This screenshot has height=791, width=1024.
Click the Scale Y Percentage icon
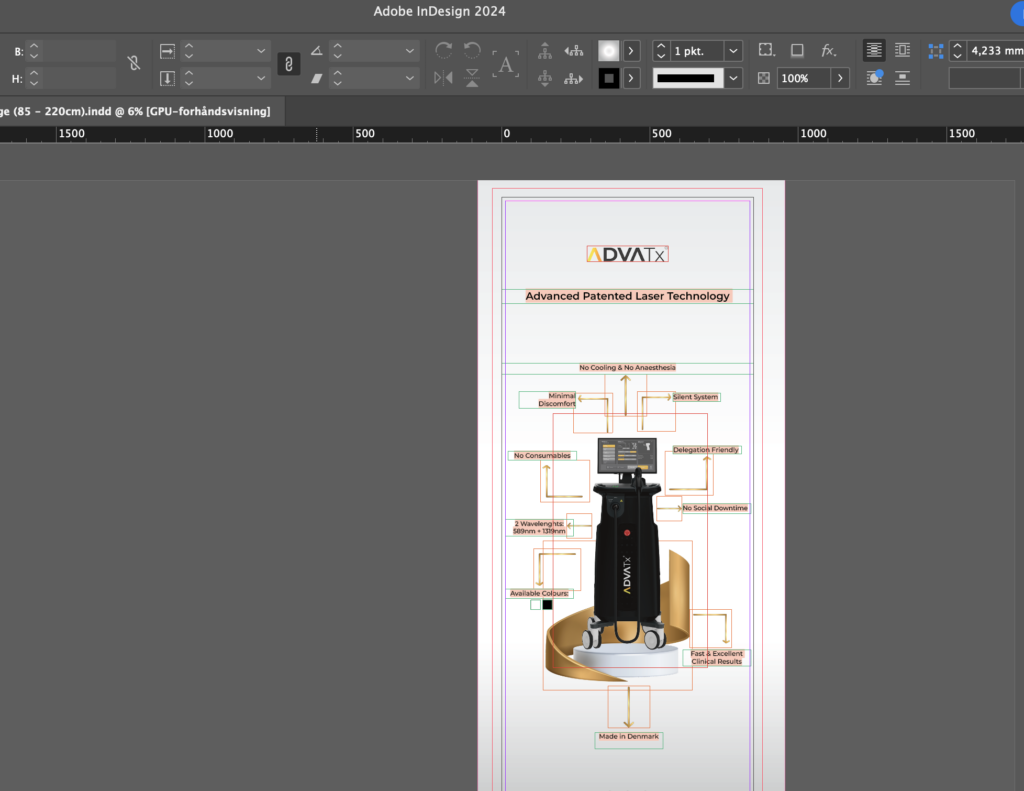click(167, 78)
